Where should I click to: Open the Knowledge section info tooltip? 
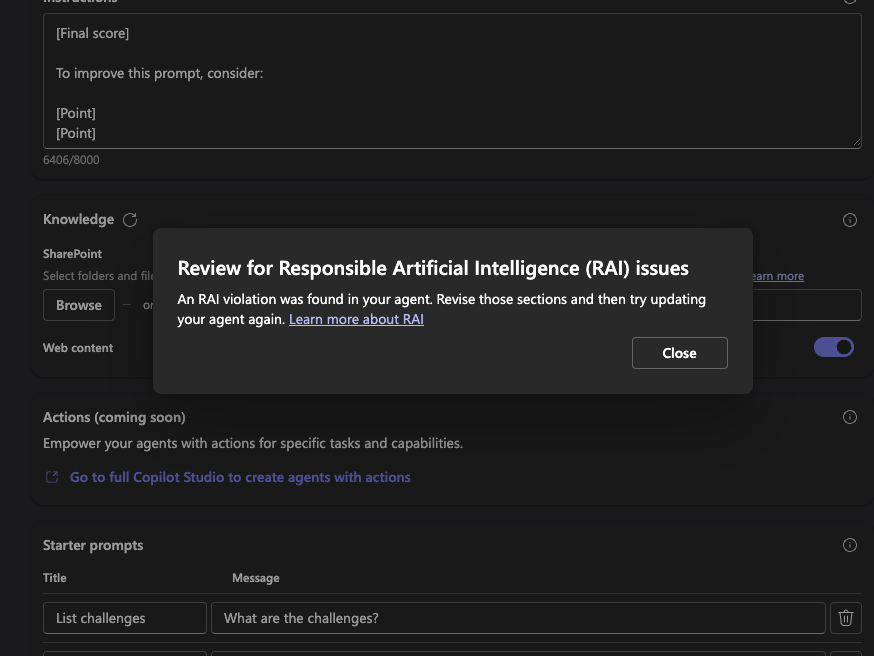[849, 220]
